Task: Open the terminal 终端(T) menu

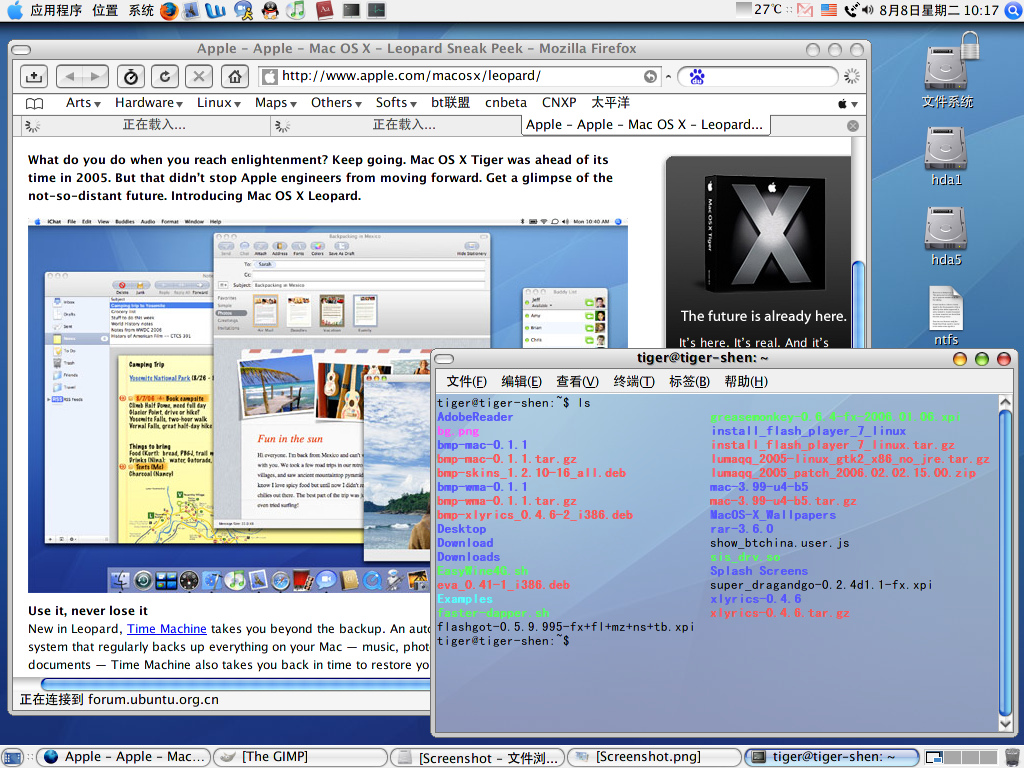Action: (633, 382)
